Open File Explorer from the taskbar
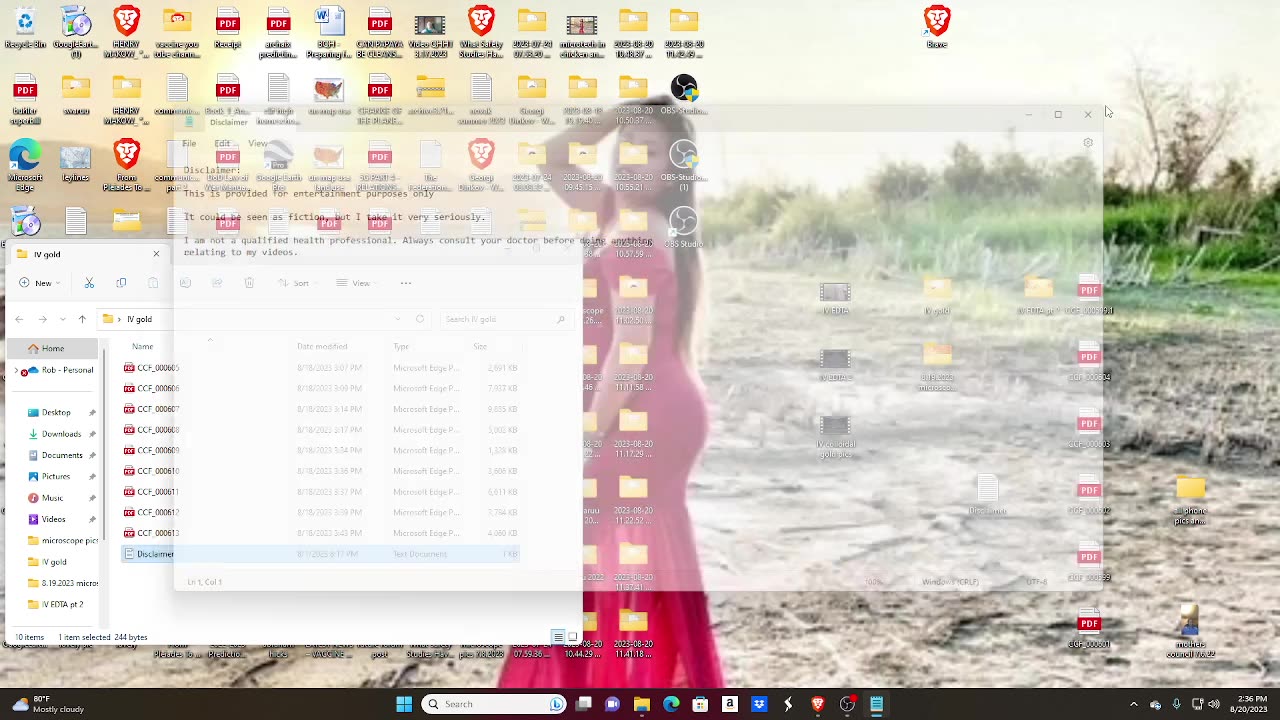The width and height of the screenshot is (1280, 720). click(642, 704)
